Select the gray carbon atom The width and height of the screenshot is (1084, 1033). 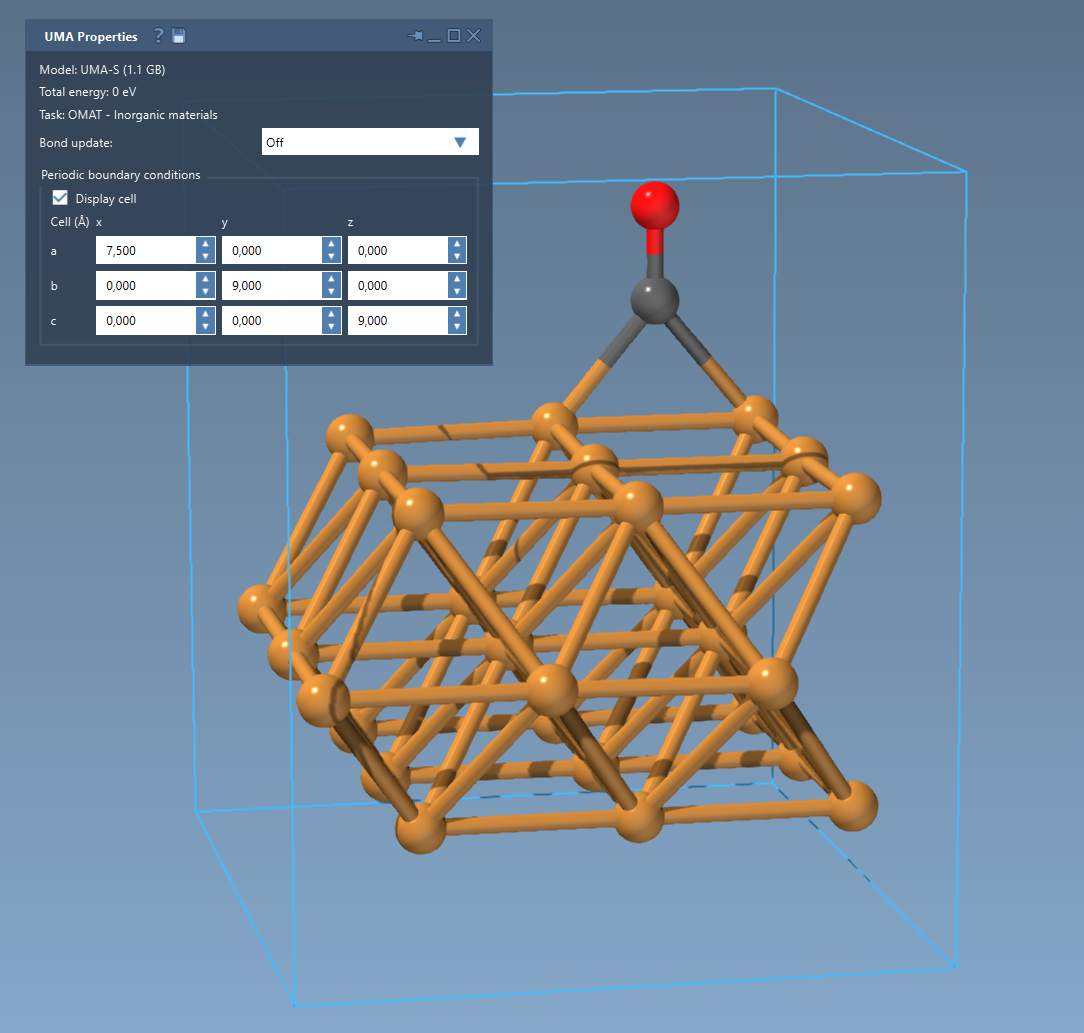point(655,299)
